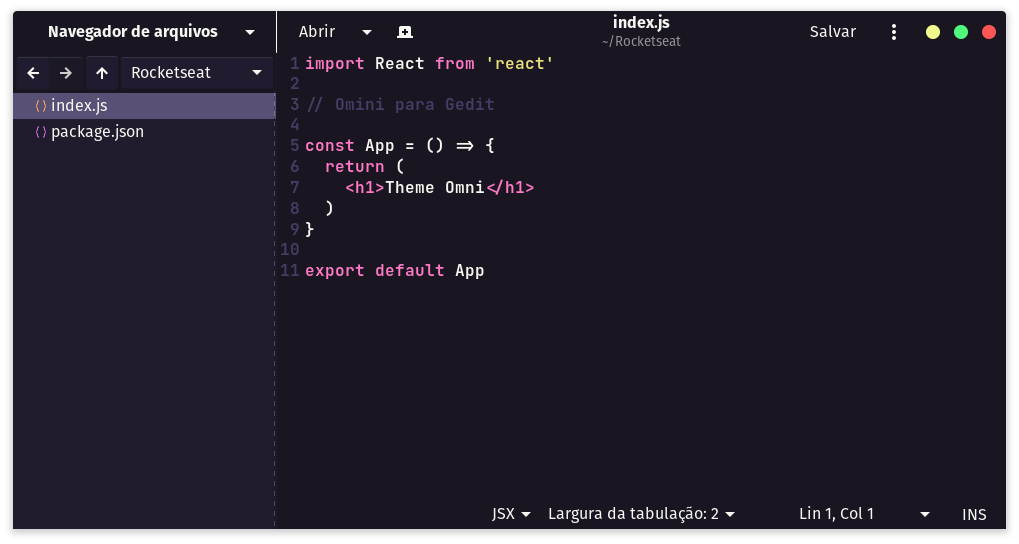Click the index.js file icon
The width and height of the screenshot is (1019, 544).
point(40,105)
